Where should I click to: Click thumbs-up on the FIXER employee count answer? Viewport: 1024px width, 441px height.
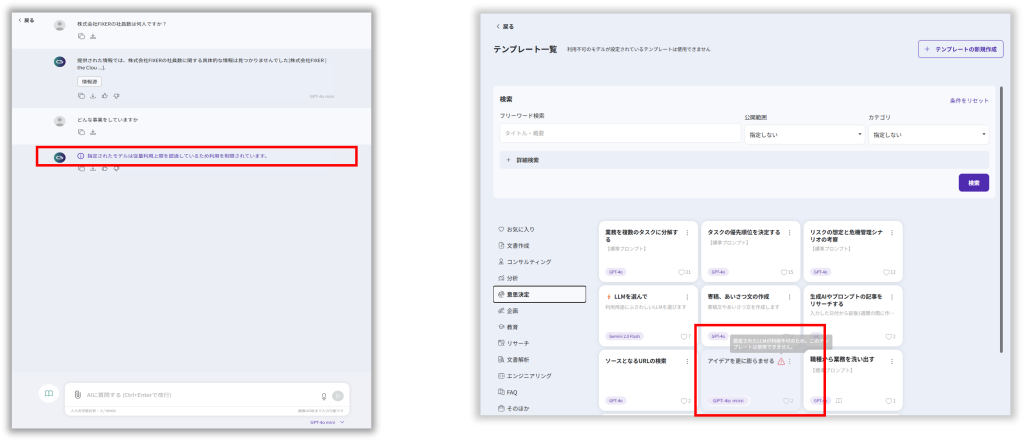(x=104, y=96)
